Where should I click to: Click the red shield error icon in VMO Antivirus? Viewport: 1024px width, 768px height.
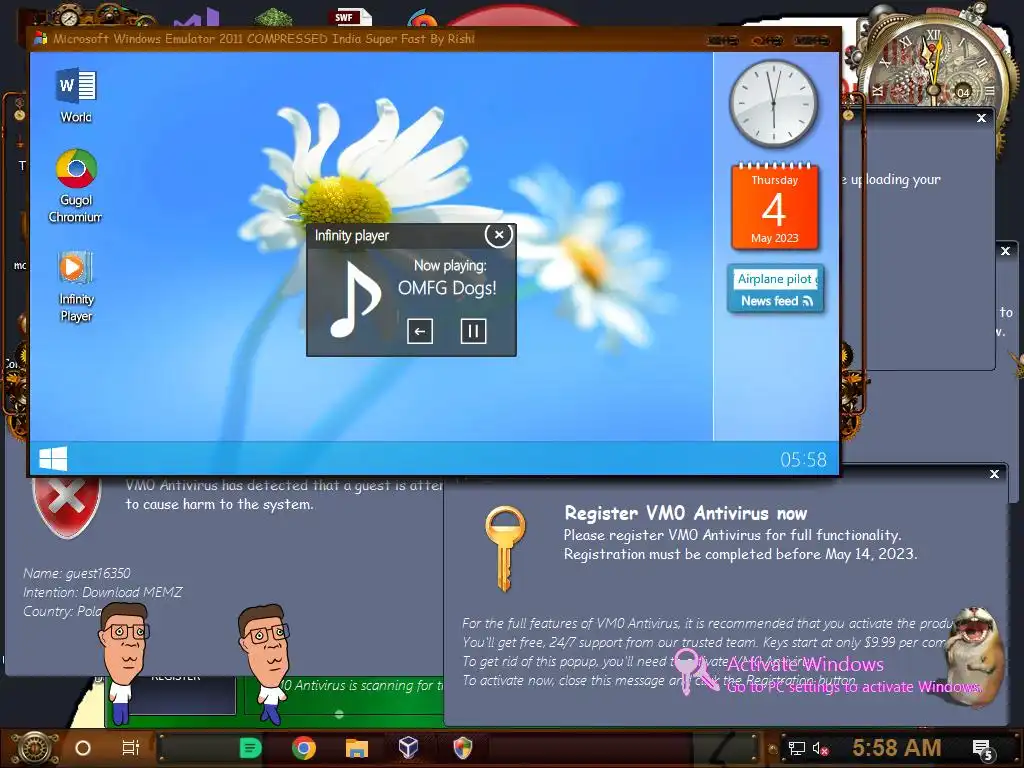point(66,508)
